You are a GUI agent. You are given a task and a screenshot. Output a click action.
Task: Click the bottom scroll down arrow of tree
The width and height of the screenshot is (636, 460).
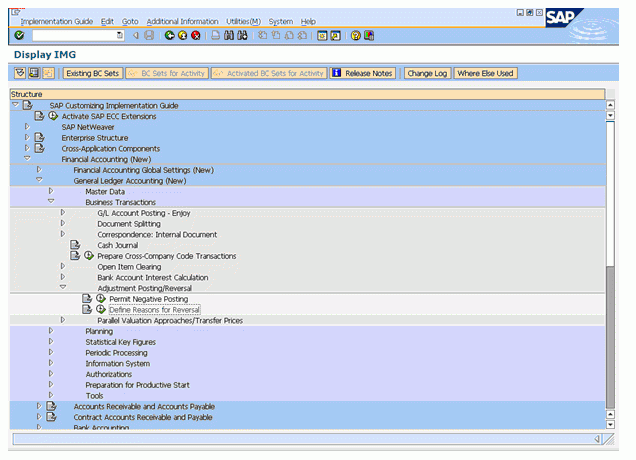pos(610,424)
